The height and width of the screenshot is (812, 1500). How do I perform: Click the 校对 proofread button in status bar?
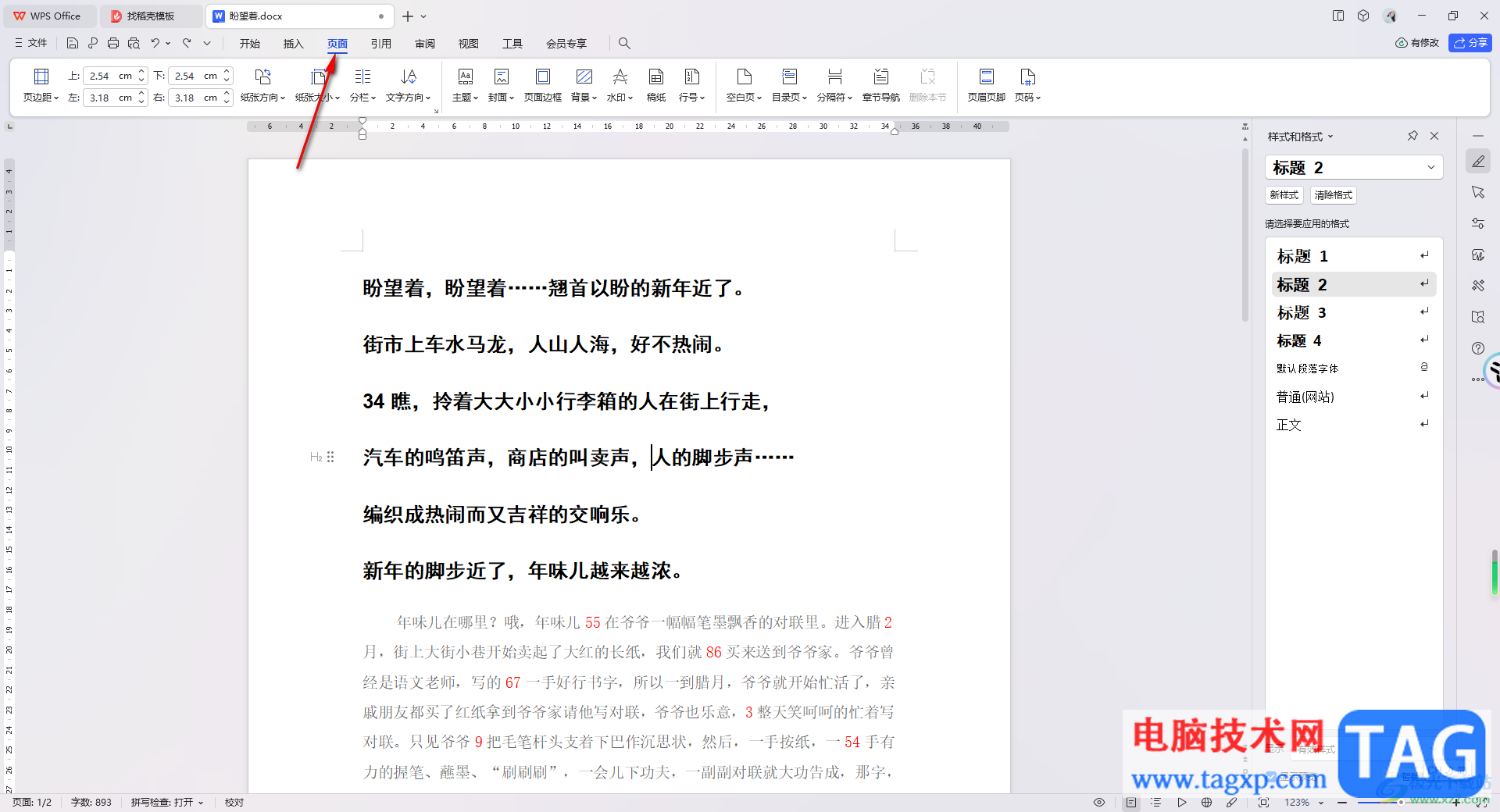pyautogui.click(x=234, y=802)
